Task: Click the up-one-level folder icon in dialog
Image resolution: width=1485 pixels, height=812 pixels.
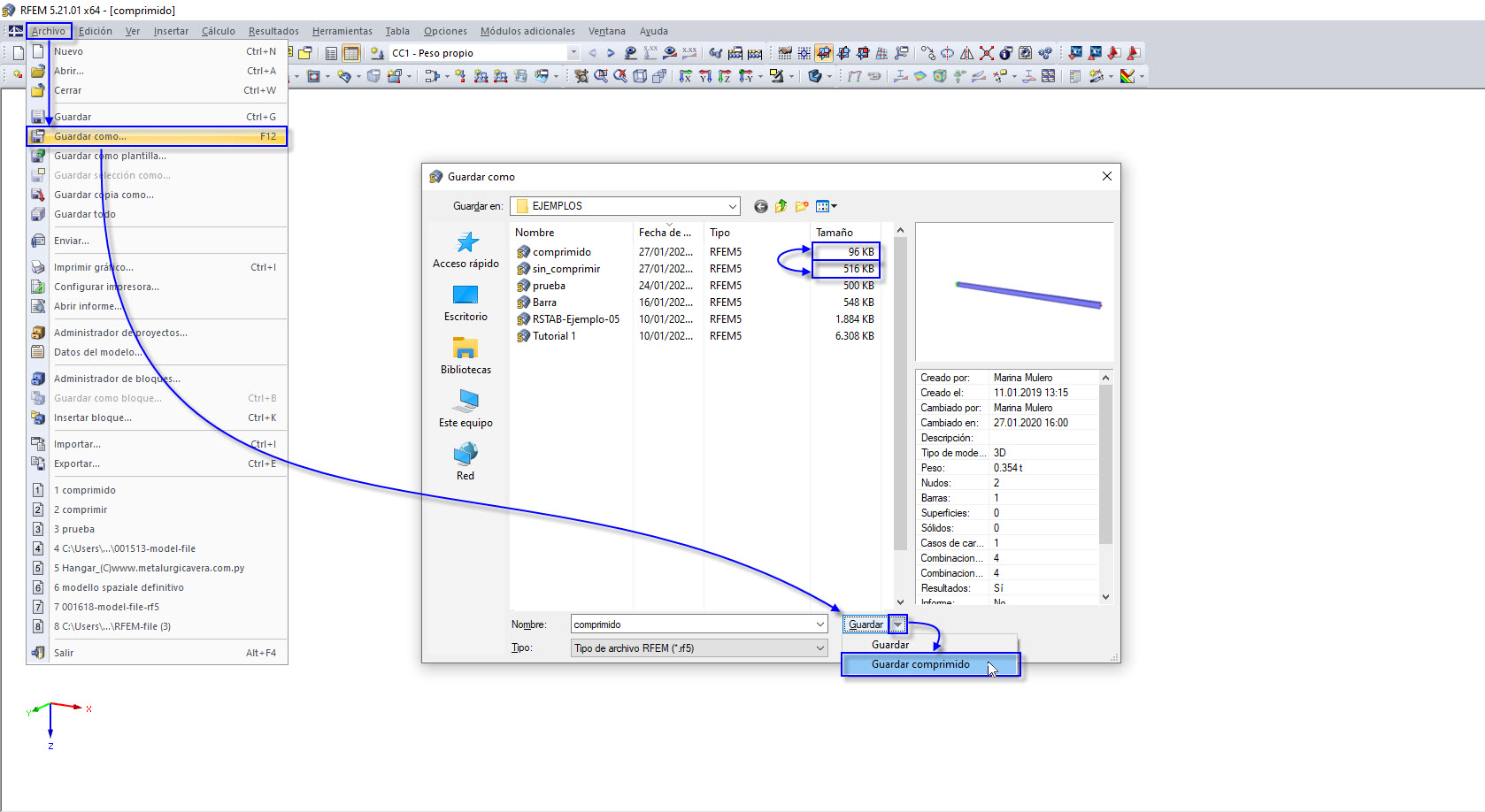Action: pos(781,206)
